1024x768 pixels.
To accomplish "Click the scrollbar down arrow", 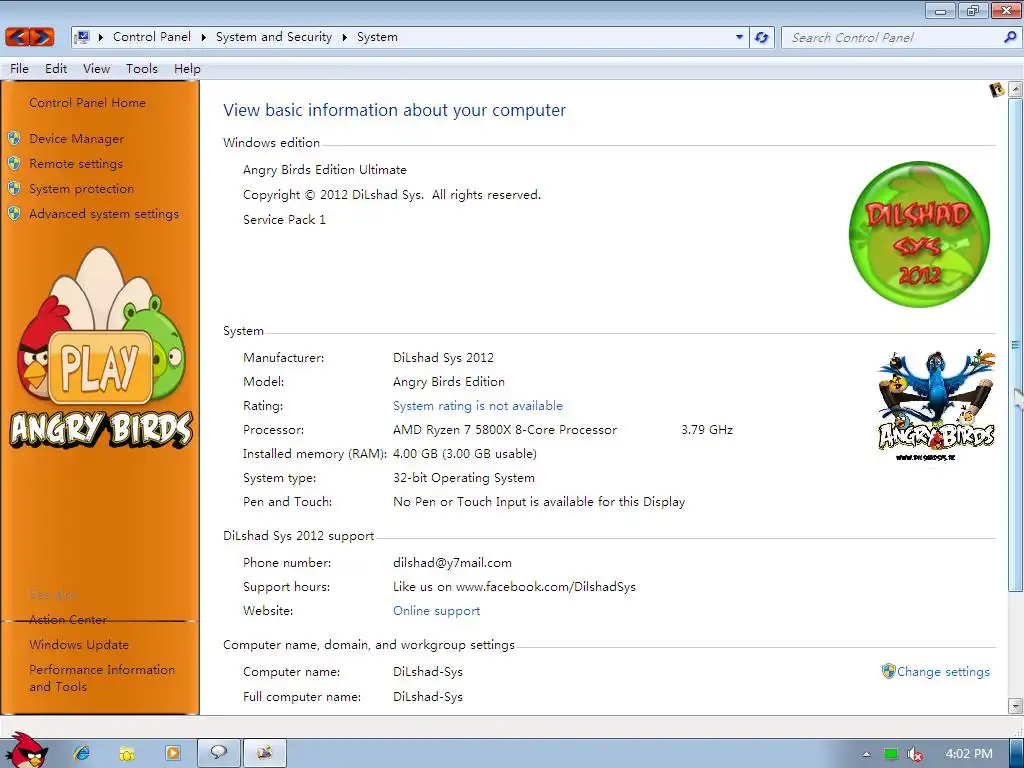I will (x=1015, y=705).
